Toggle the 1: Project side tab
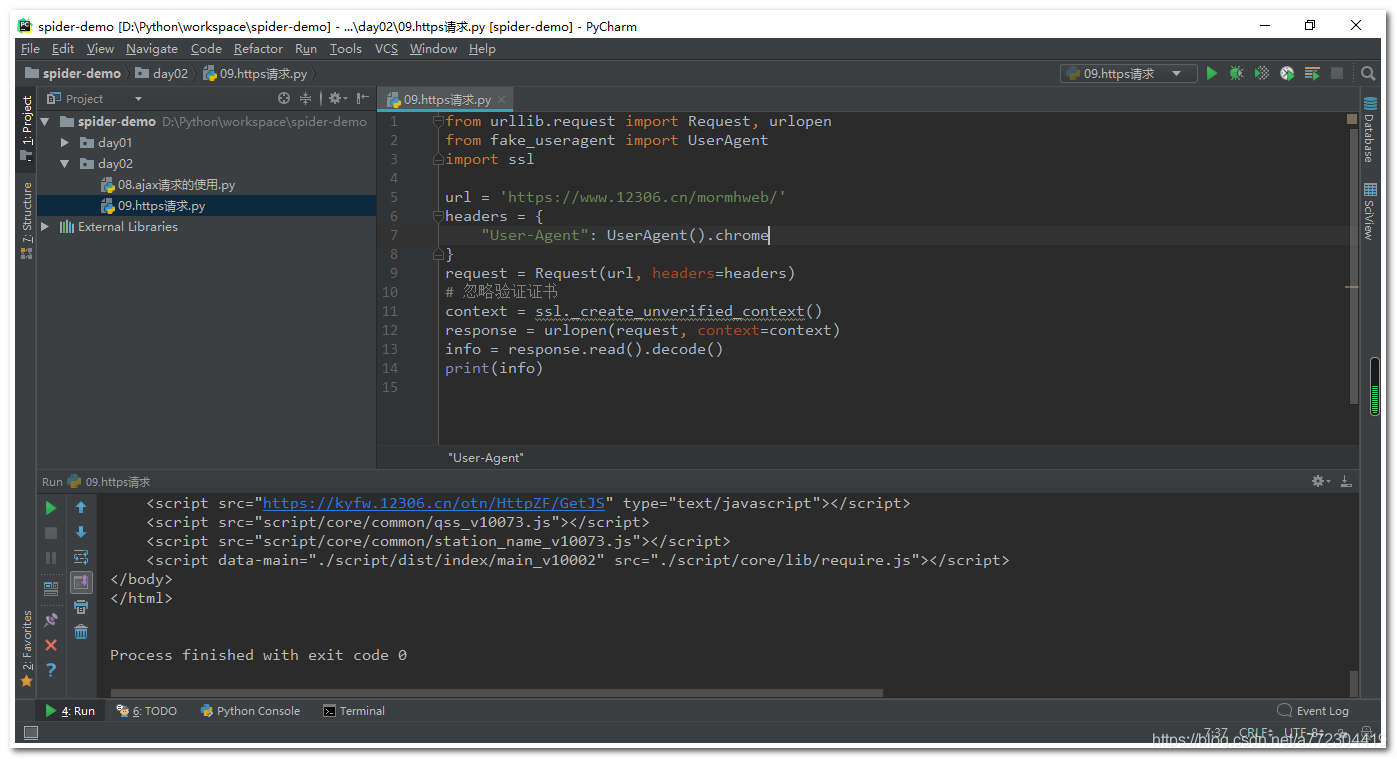This screenshot has height=759, width=1397. (x=27, y=129)
